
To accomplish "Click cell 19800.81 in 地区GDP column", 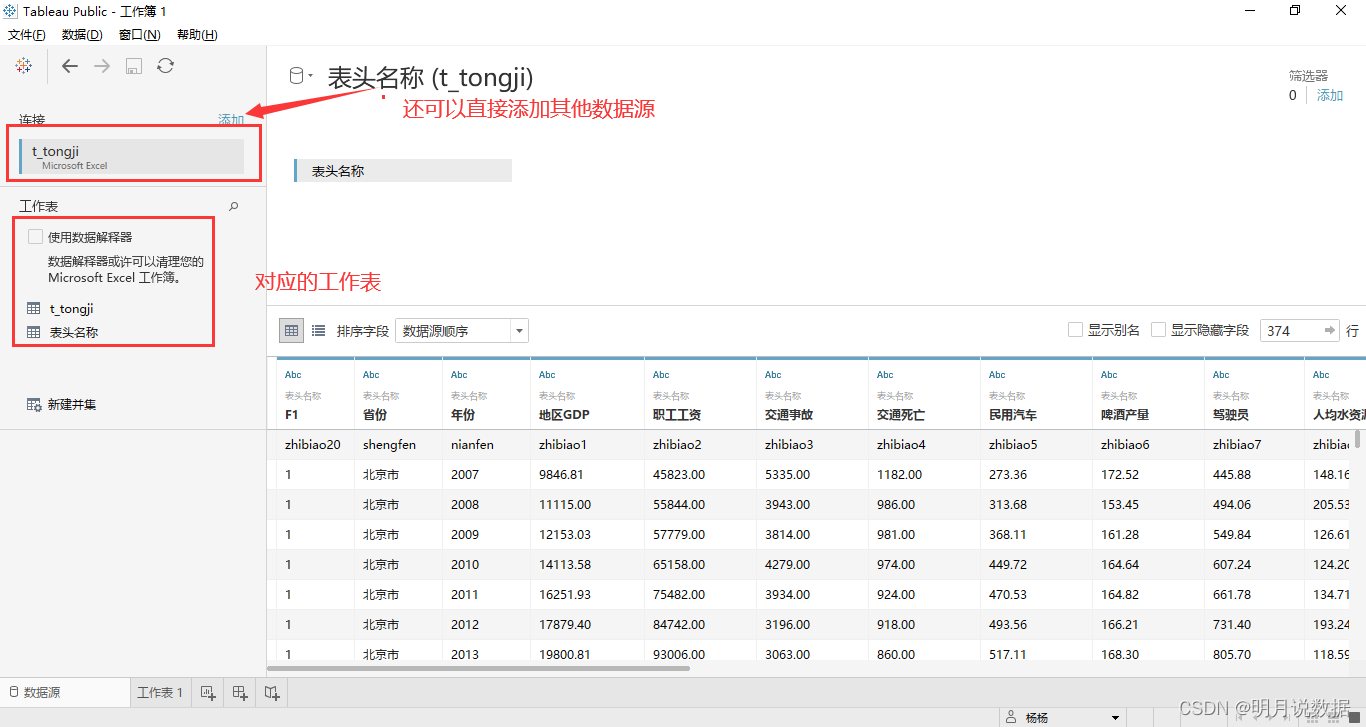I will tap(564, 655).
